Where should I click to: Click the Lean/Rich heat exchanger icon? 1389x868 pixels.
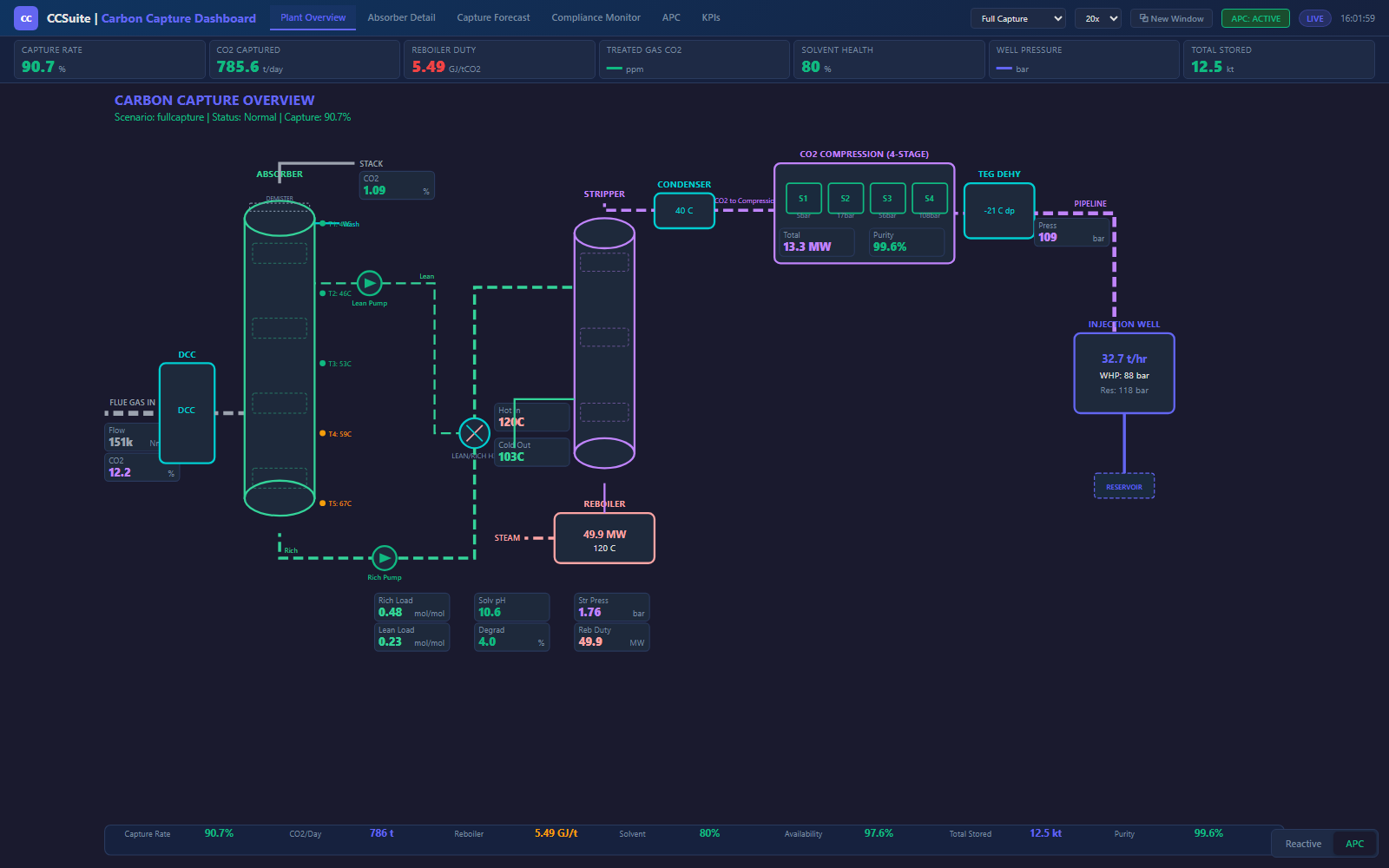coord(474,433)
